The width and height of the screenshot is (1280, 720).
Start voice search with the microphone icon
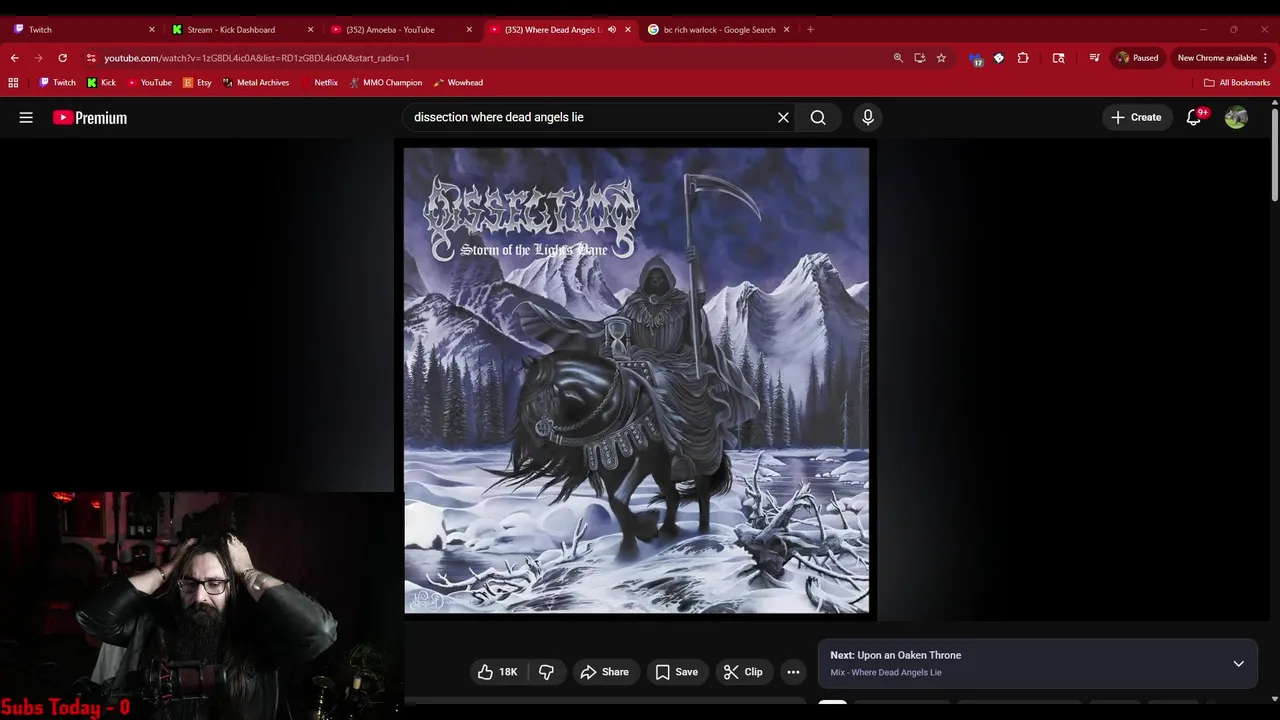coord(868,117)
